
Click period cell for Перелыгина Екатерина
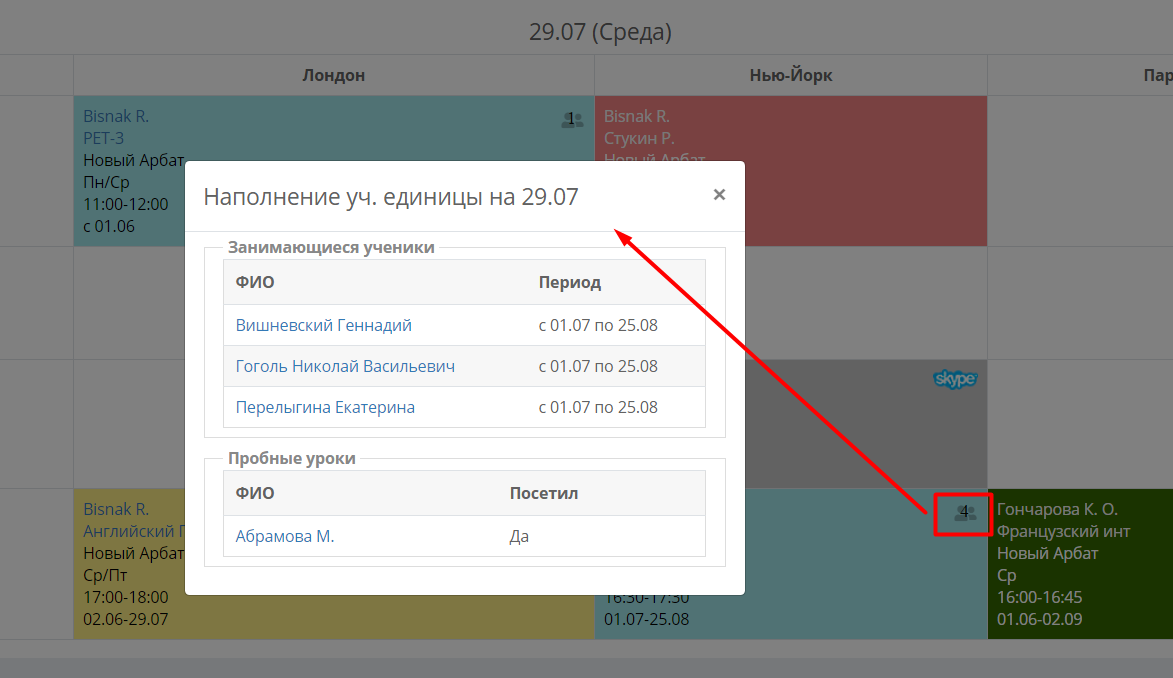(598, 408)
